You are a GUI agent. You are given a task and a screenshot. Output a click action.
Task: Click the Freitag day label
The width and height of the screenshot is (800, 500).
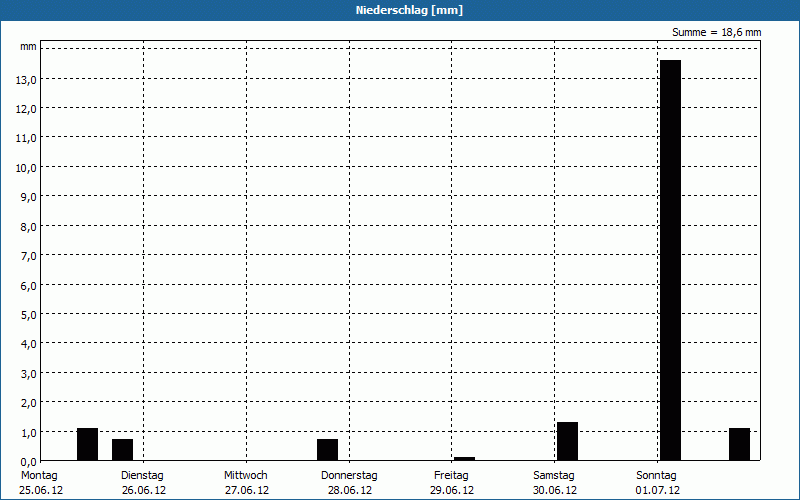(x=451, y=475)
